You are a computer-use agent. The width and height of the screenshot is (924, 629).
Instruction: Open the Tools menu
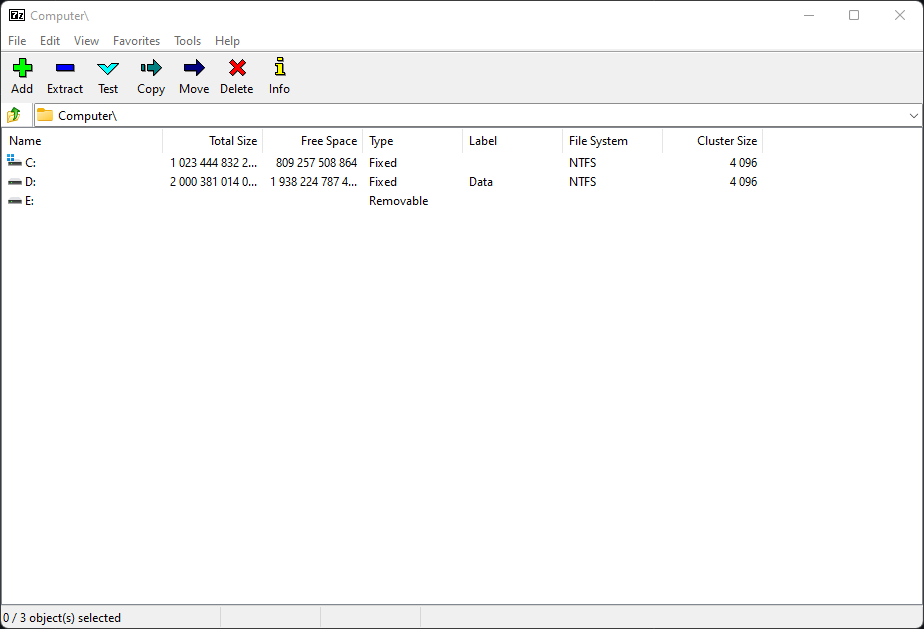[x=187, y=41]
